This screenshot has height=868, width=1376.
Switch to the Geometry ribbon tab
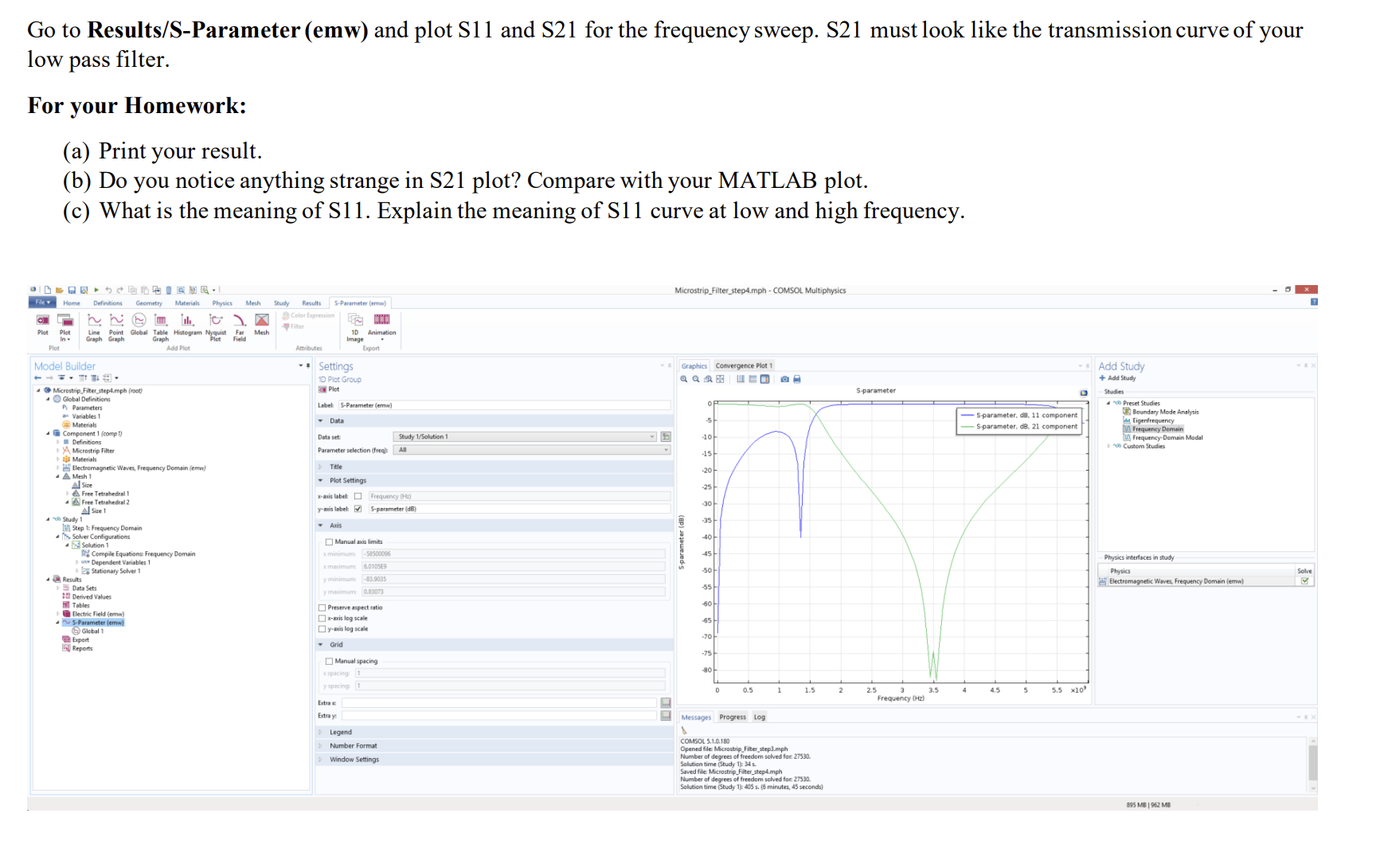coord(148,303)
